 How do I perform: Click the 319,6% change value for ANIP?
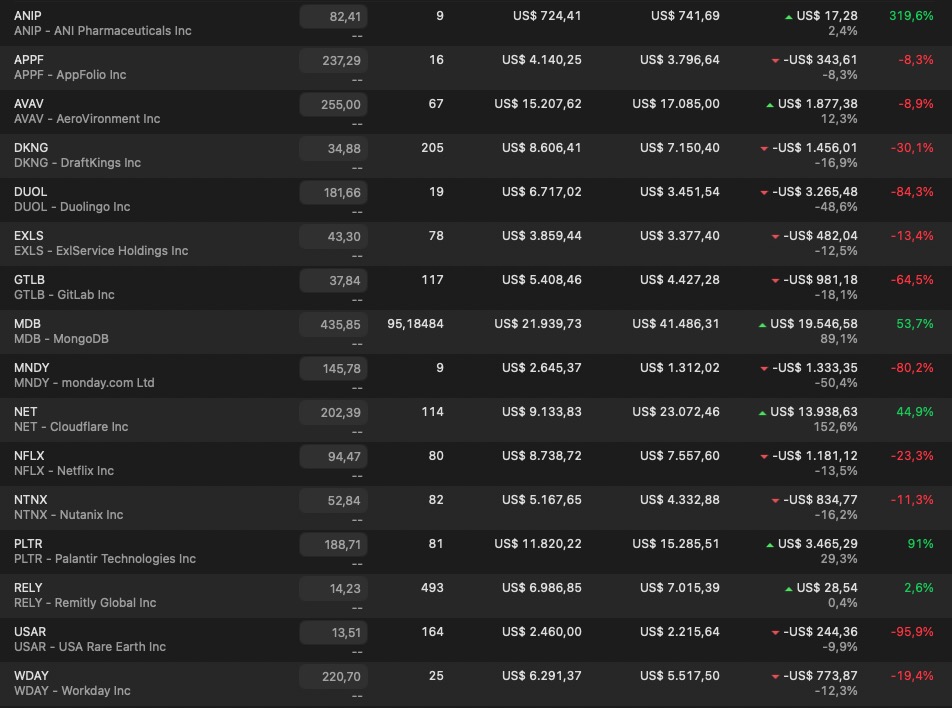(x=910, y=16)
